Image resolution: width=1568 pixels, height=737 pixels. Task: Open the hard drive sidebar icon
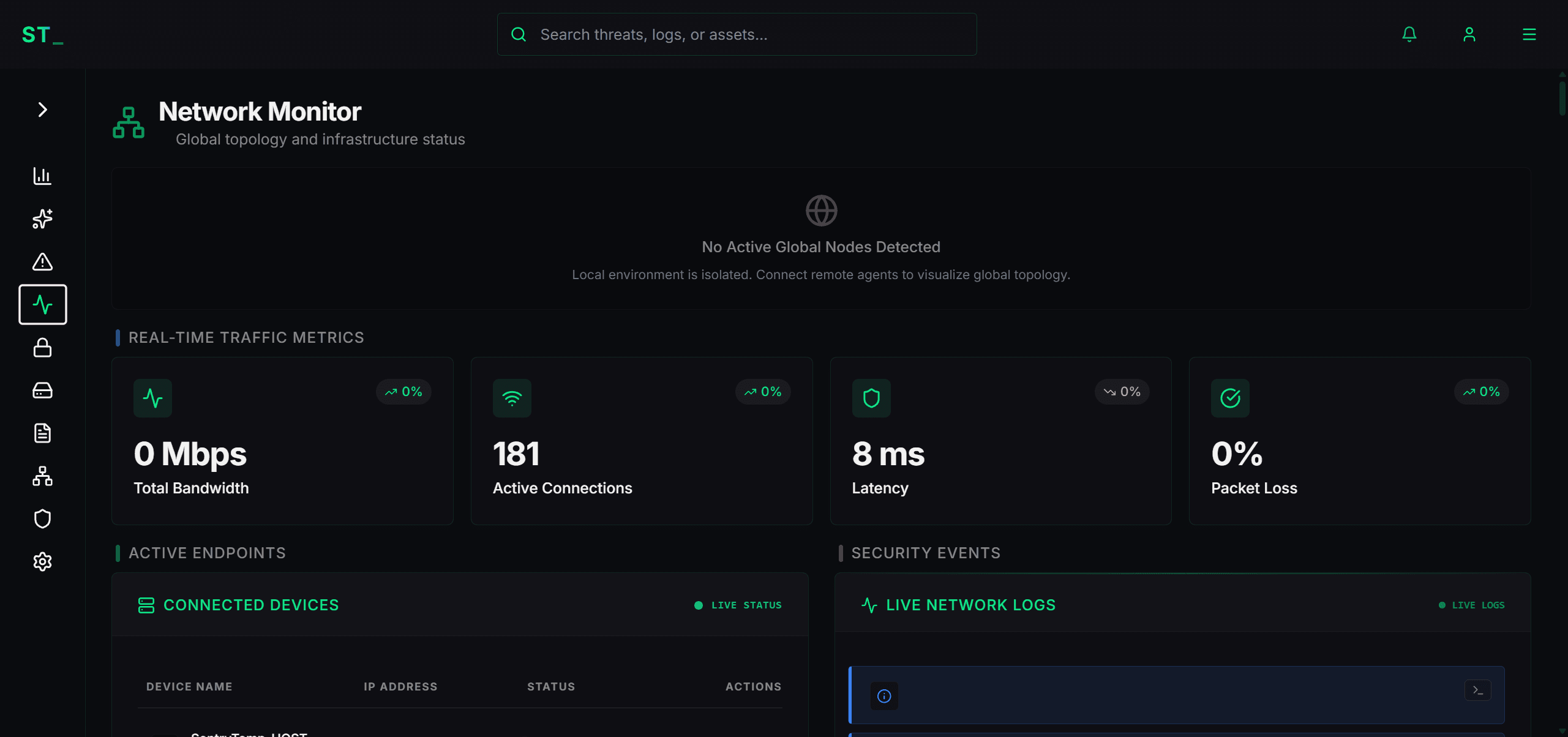tap(42, 390)
